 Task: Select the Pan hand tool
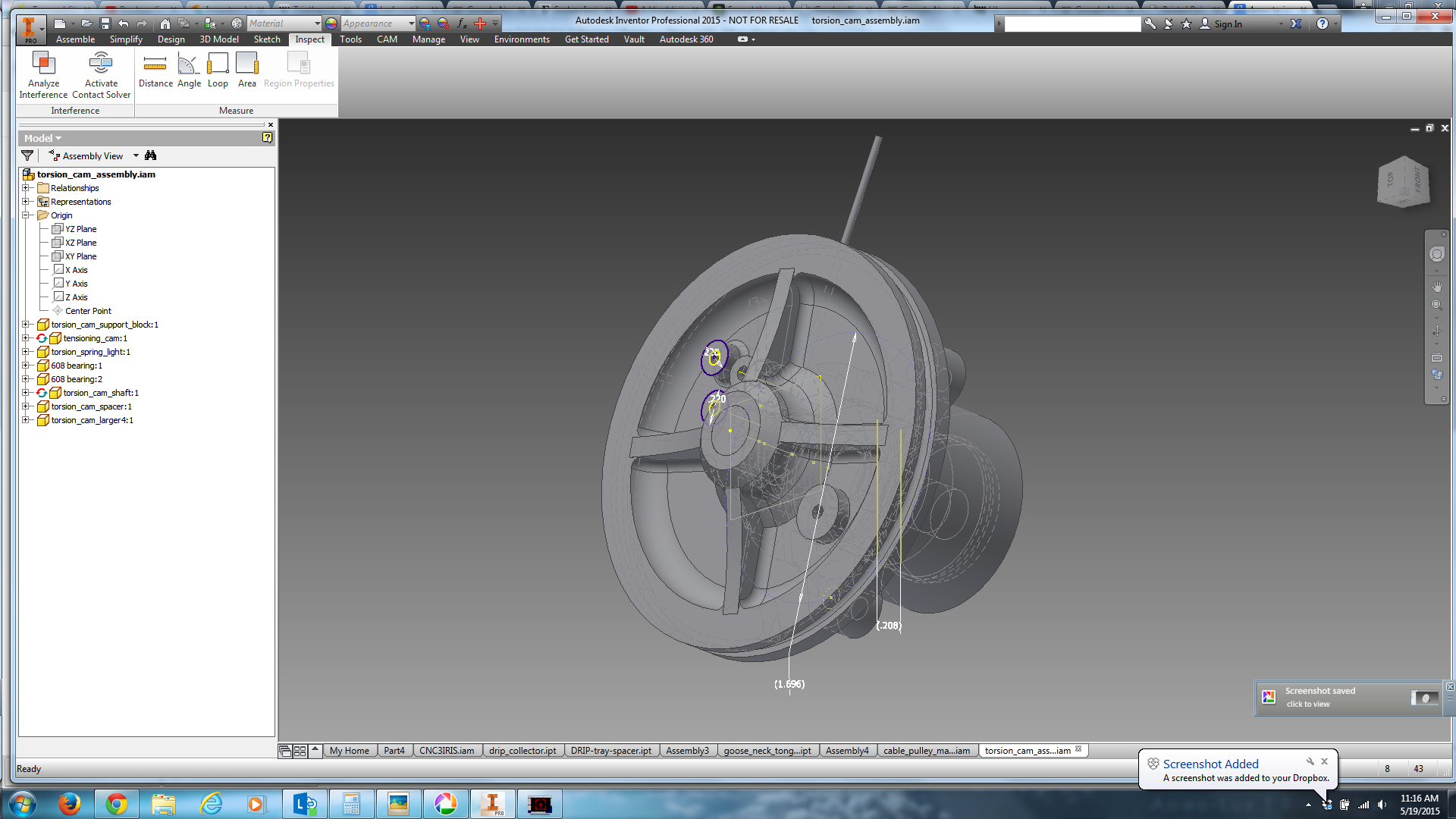pyautogui.click(x=1436, y=287)
